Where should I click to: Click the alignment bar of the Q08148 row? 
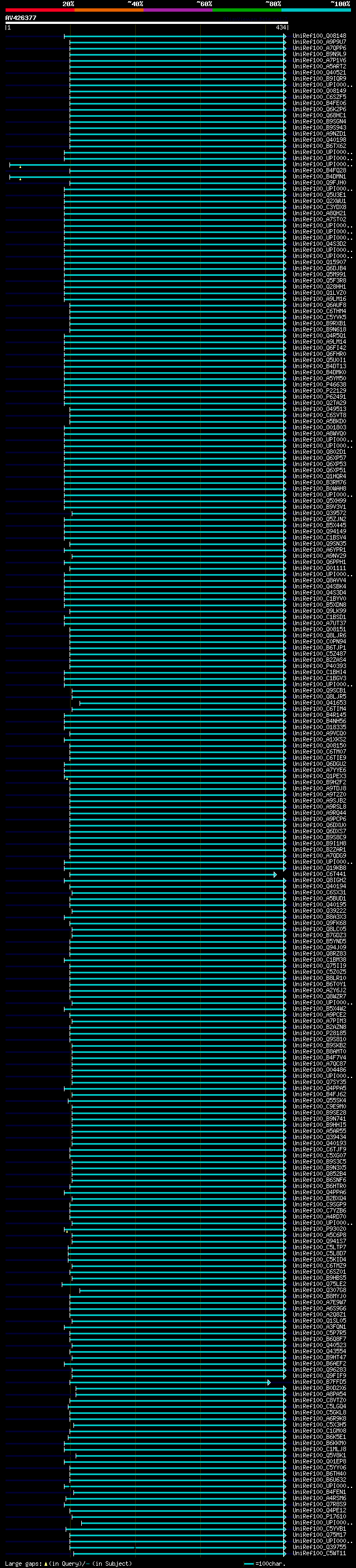(175, 36)
